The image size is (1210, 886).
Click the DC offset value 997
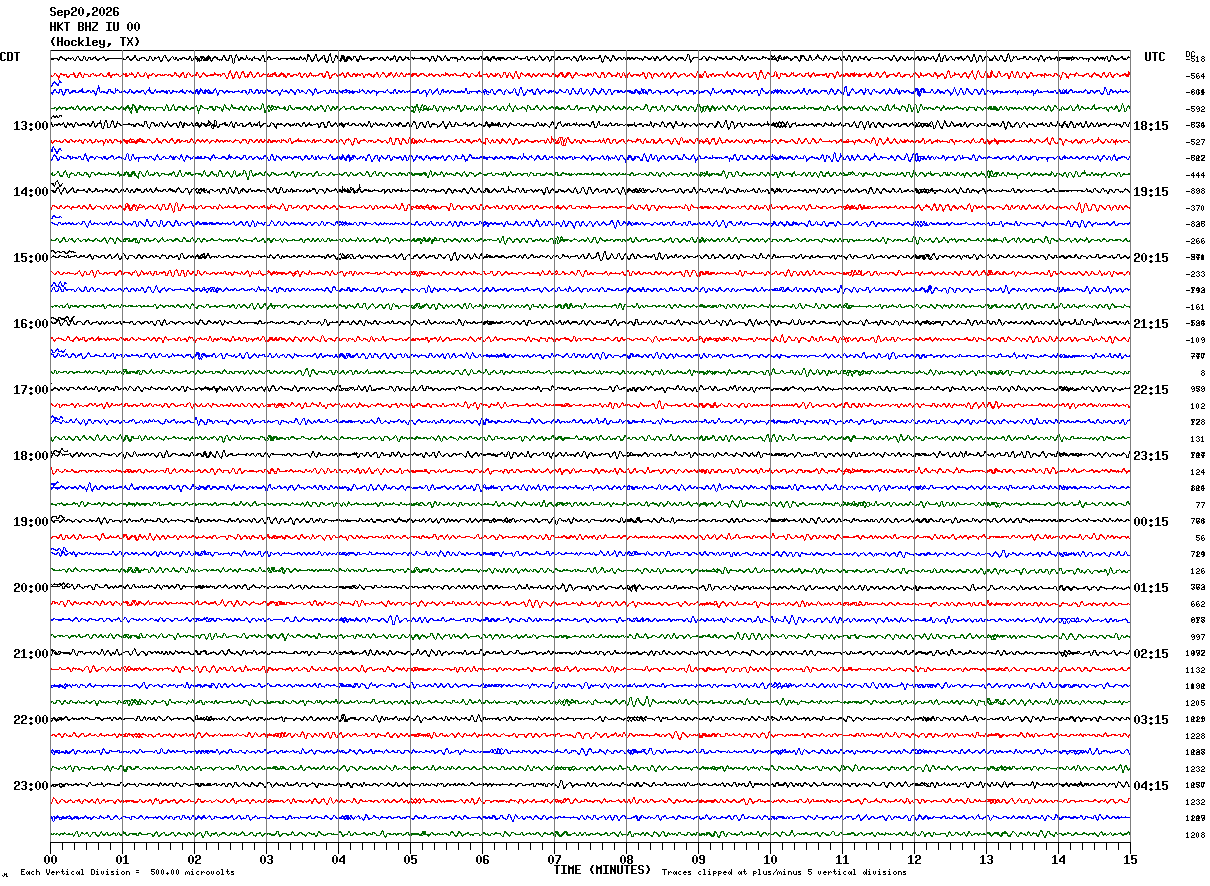(x=1197, y=637)
